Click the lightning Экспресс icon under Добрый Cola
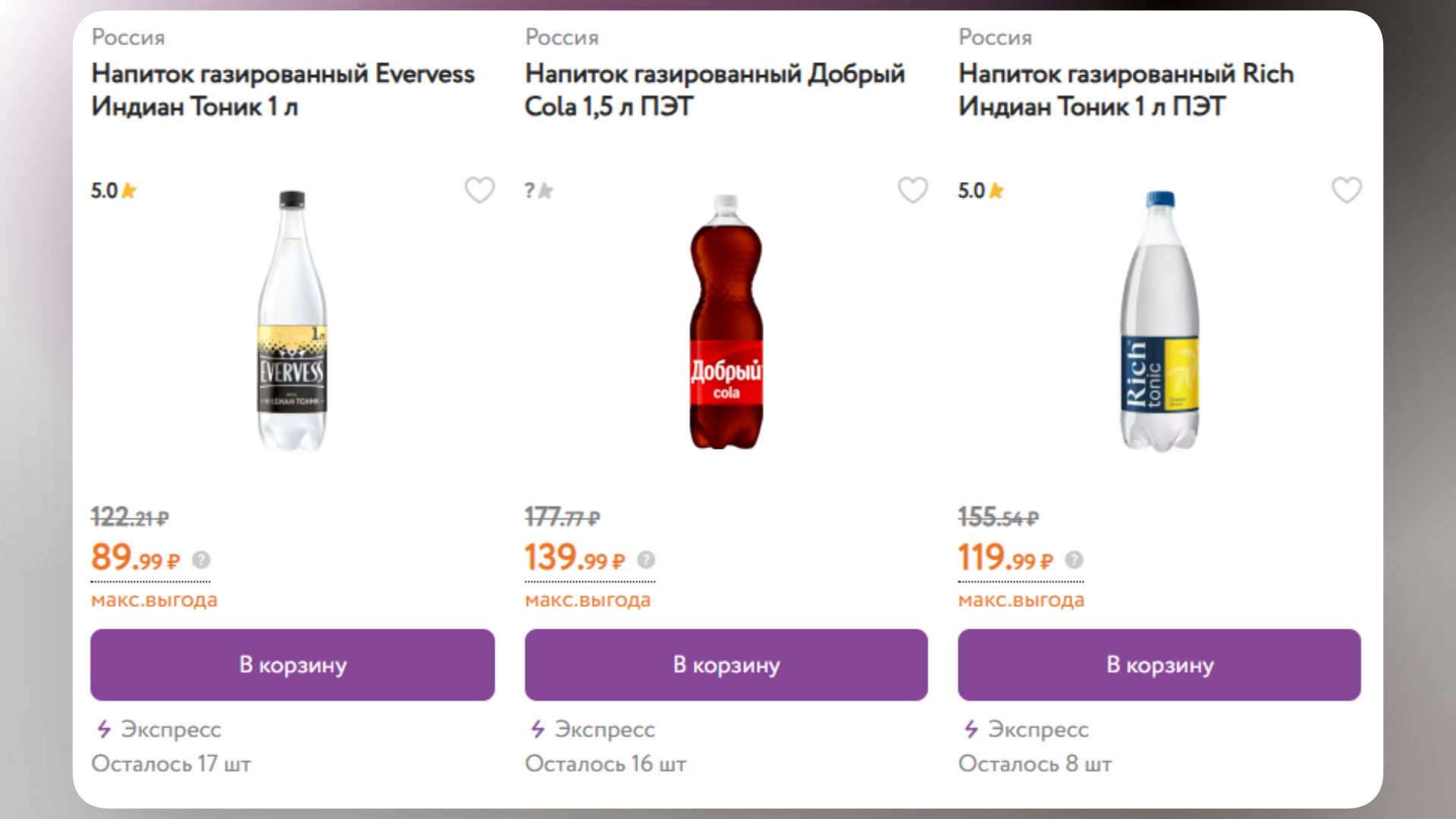Image resolution: width=1456 pixels, height=819 pixels. 536,730
